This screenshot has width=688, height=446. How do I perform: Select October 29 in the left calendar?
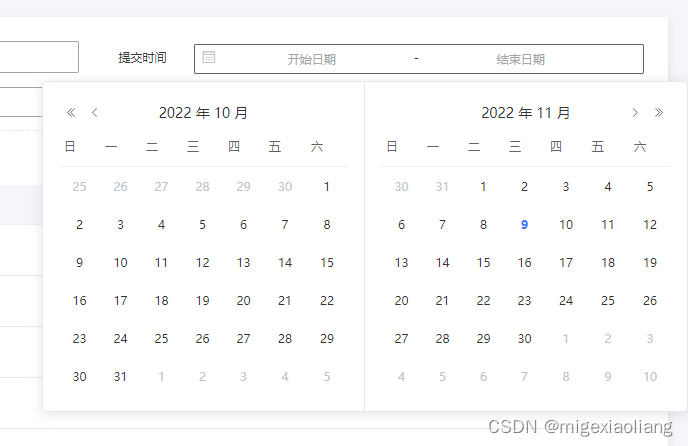[x=326, y=338]
